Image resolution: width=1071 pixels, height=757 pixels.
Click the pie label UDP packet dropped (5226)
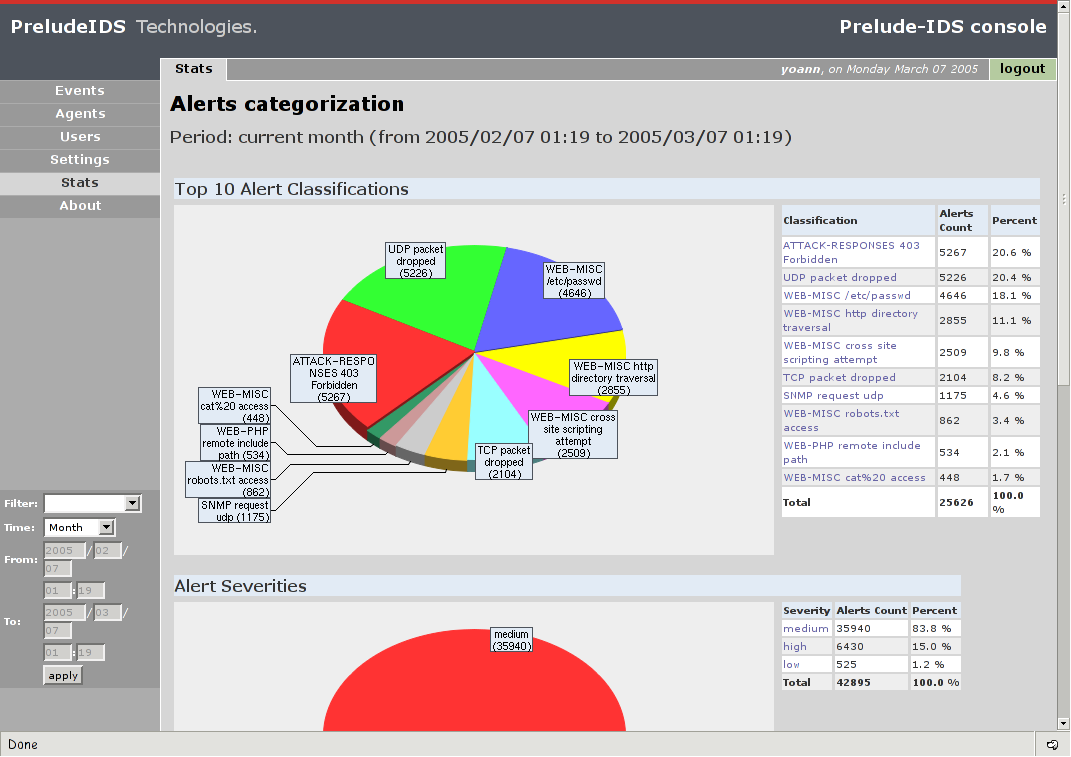(x=415, y=261)
